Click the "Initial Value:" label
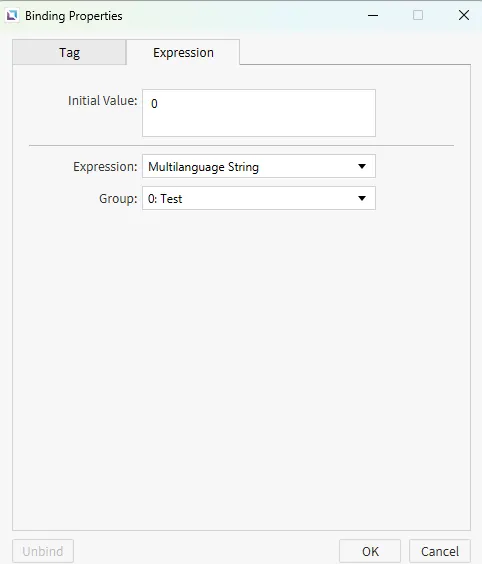 coord(103,100)
